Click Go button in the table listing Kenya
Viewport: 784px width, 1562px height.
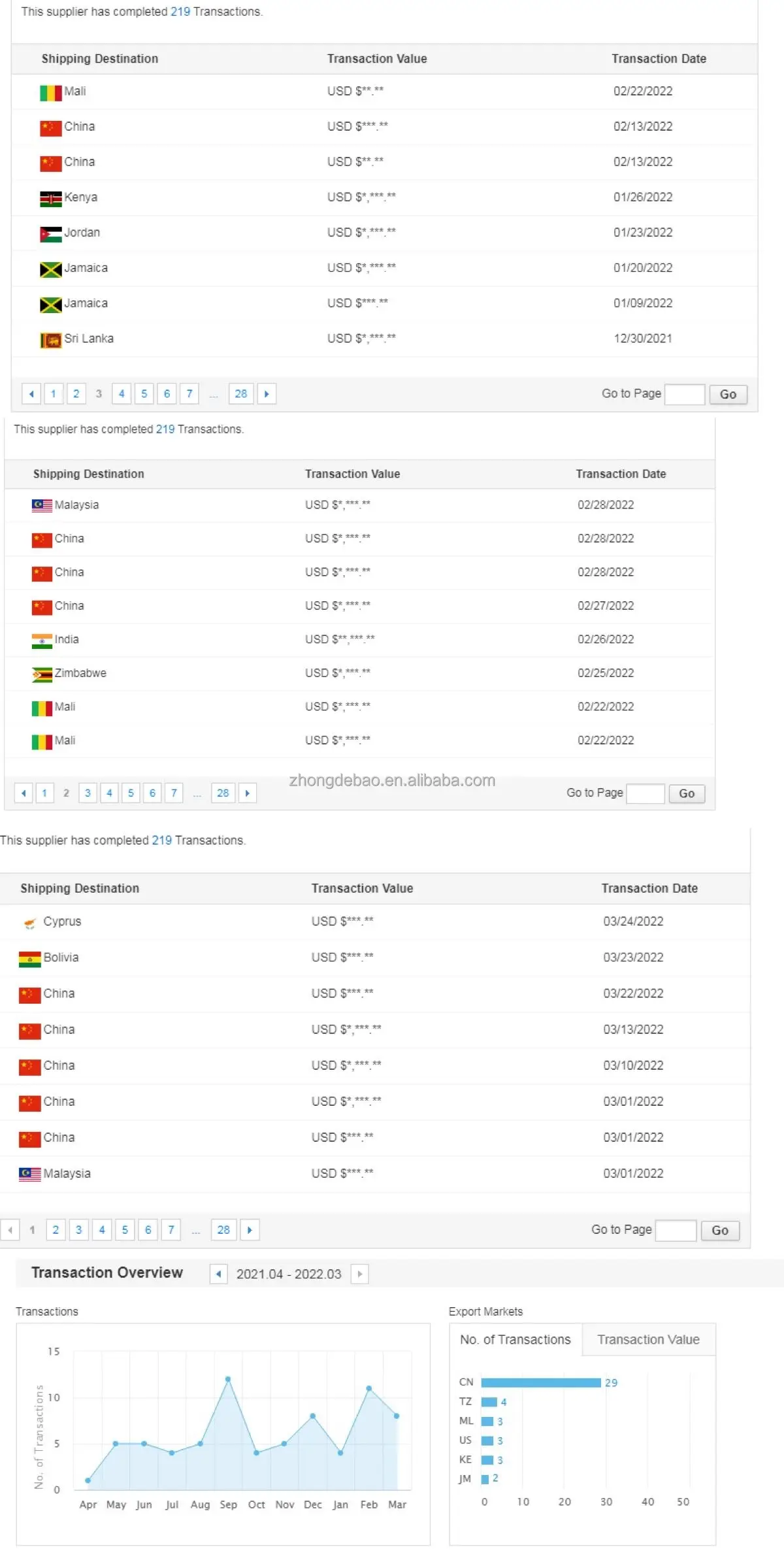click(728, 394)
